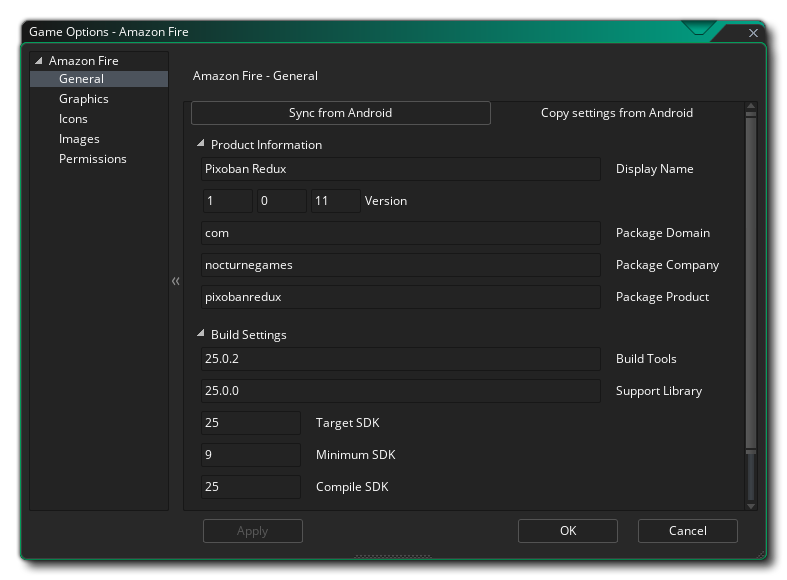Screen dimensions: 787x580
Task: Click the scrollbar down arrow
Action: pyautogui.click(x=751, y=506)
